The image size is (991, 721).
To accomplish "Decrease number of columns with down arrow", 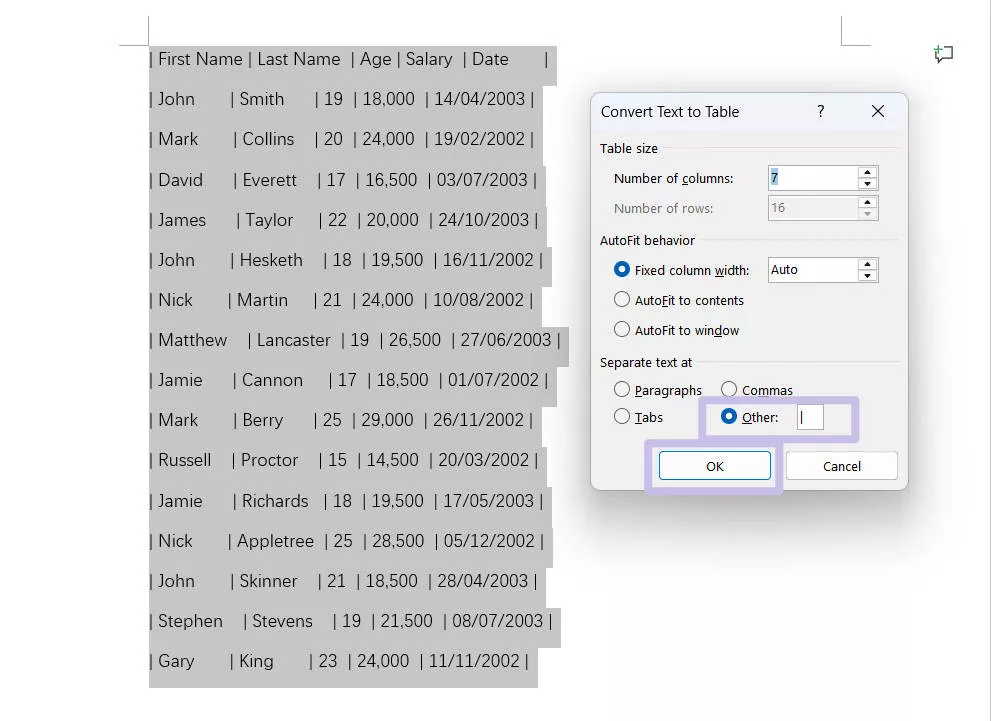I will pyautogui.click(x=868, y=184).
